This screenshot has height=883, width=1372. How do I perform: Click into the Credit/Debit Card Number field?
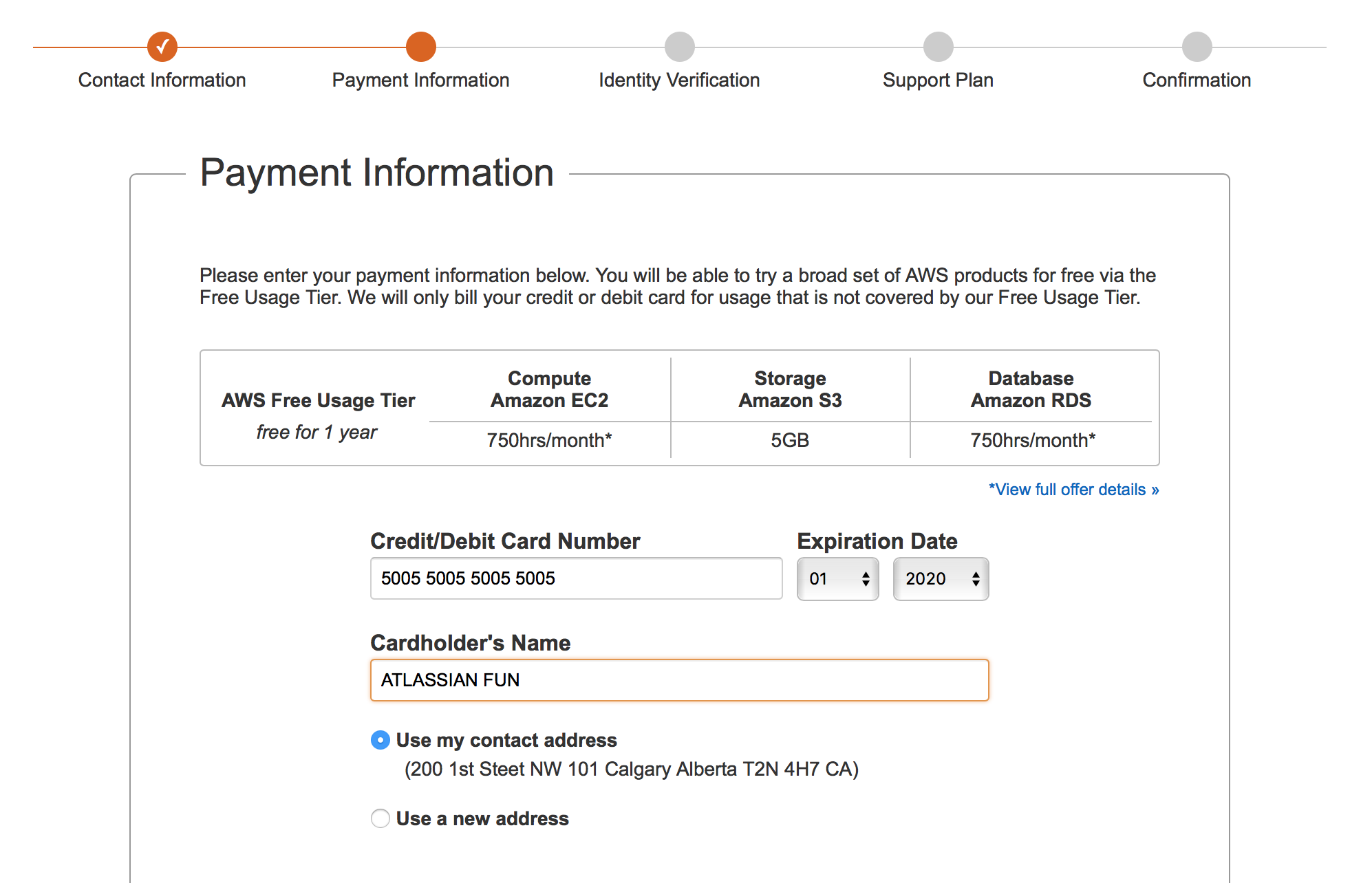(x=577, y=578)
